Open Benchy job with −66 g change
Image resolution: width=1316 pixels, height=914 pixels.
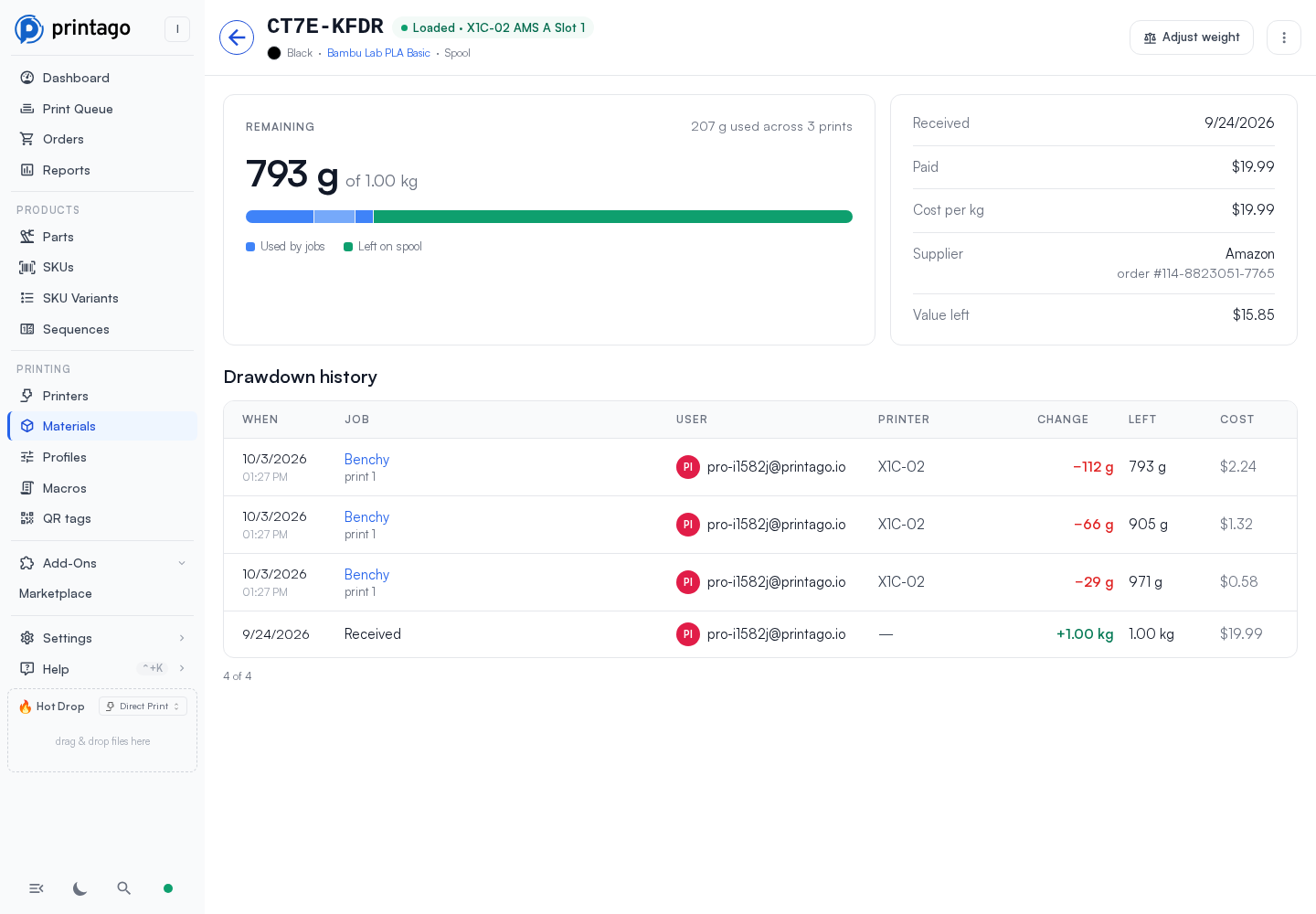[366, 517]
